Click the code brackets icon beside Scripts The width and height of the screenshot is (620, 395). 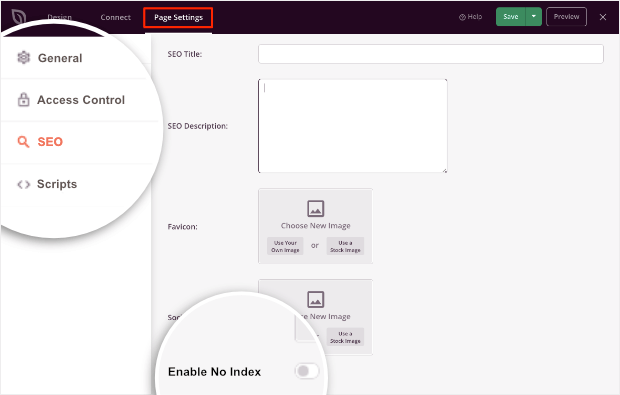[x=23, y=184]
